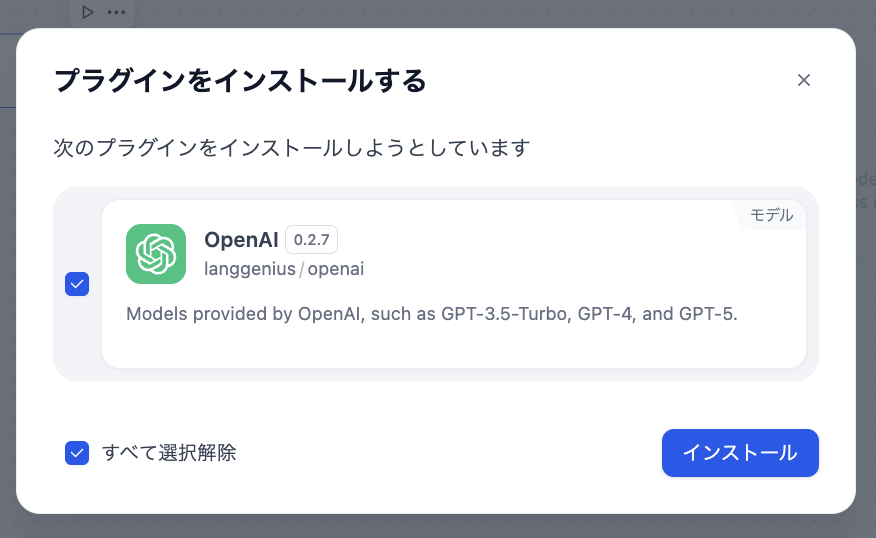Click the openai repository name
This screenshot has width=876, height=538.
click(336, 269)
